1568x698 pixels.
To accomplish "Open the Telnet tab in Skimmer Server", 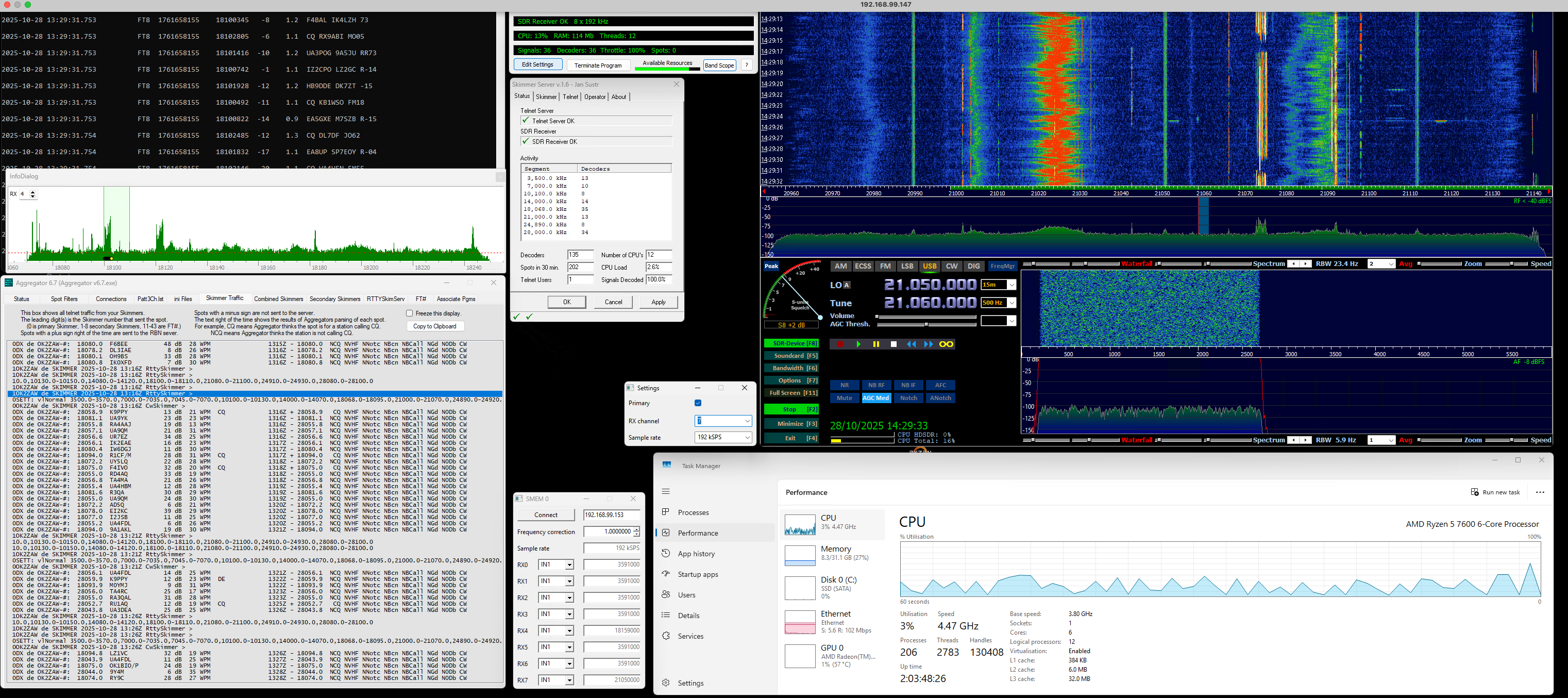I will [x=570, y=97].
